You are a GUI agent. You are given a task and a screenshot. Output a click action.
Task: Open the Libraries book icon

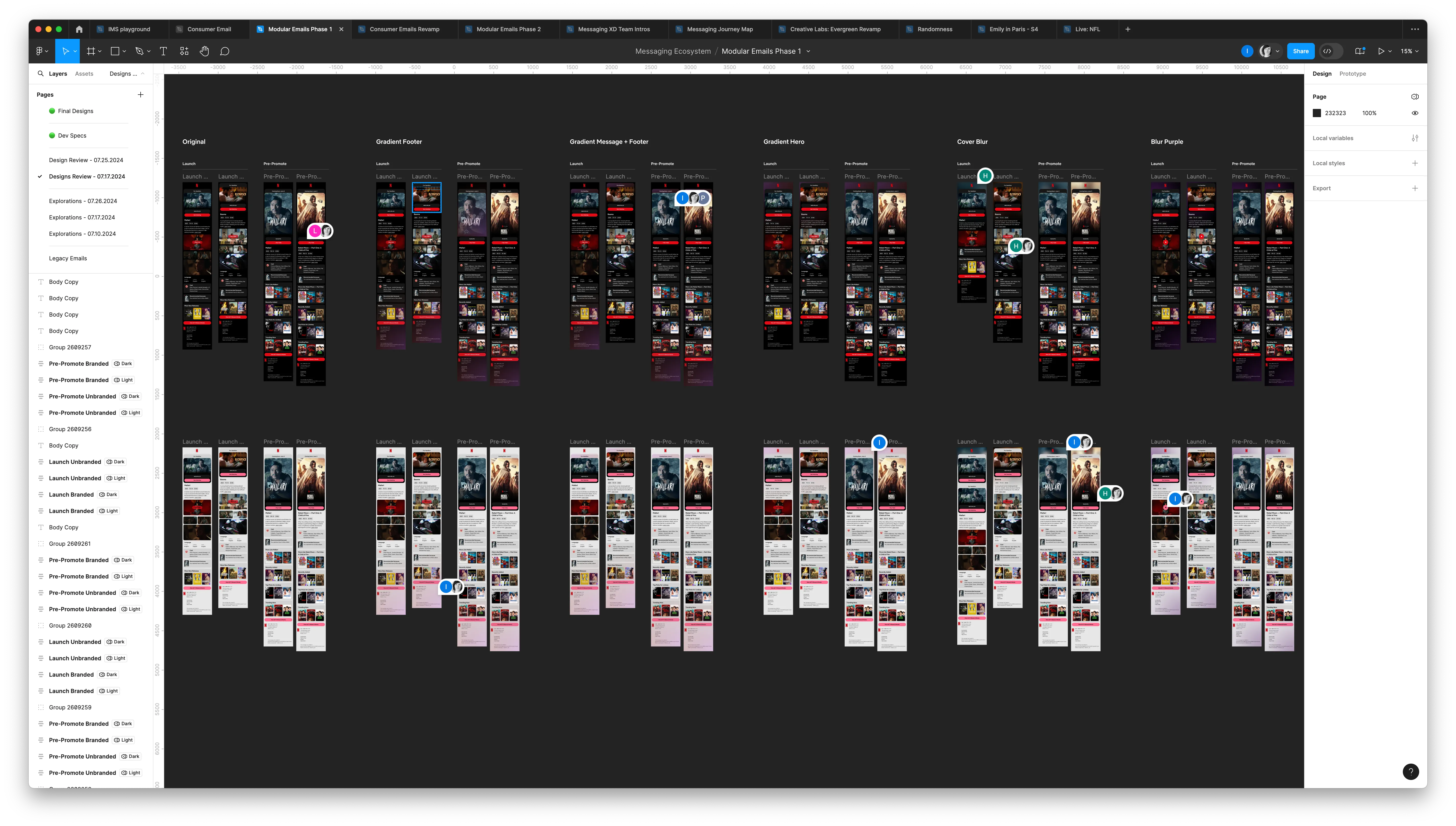pos(1360,51)
